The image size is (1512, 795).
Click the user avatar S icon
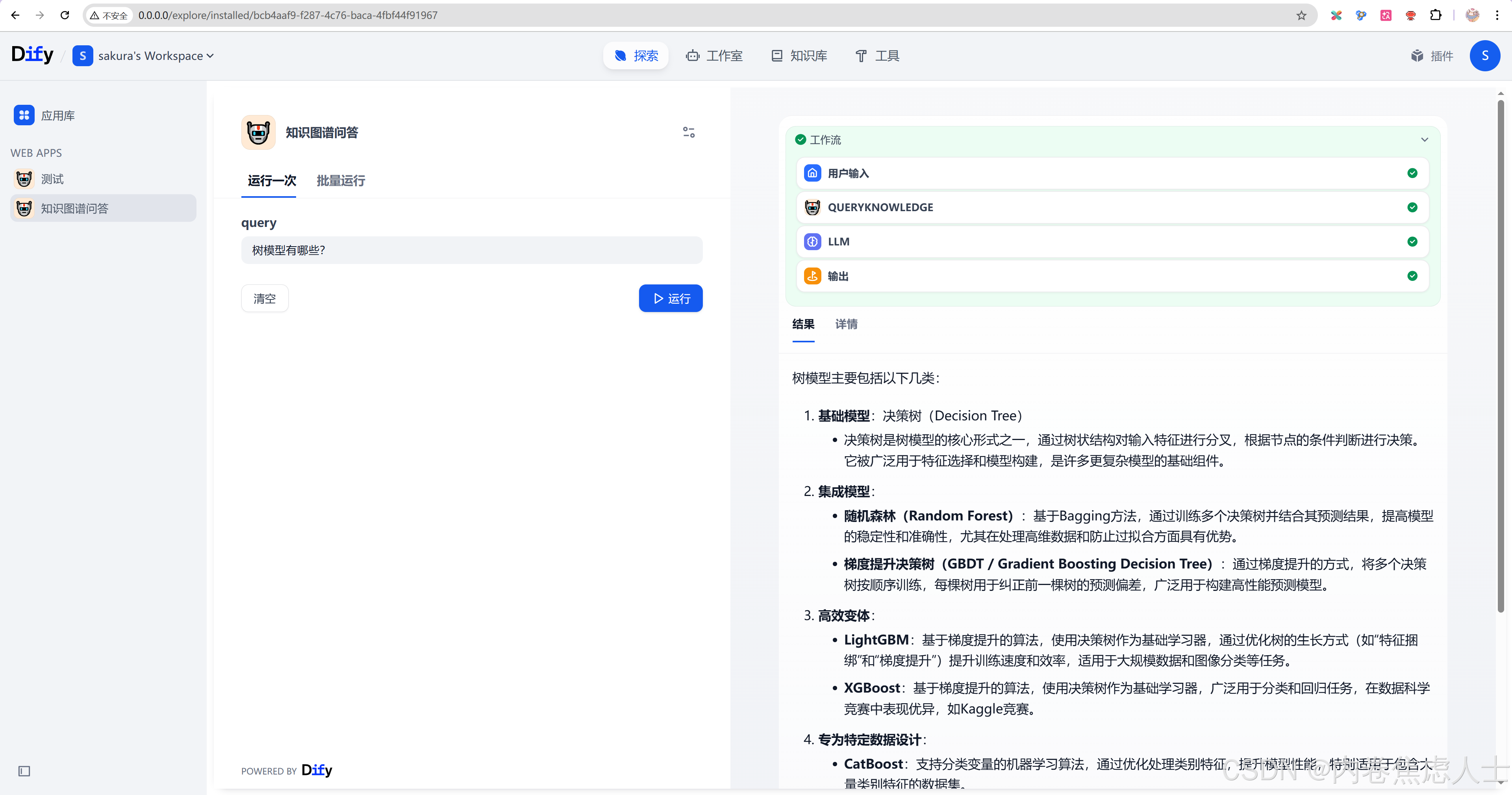[1484, 56]
